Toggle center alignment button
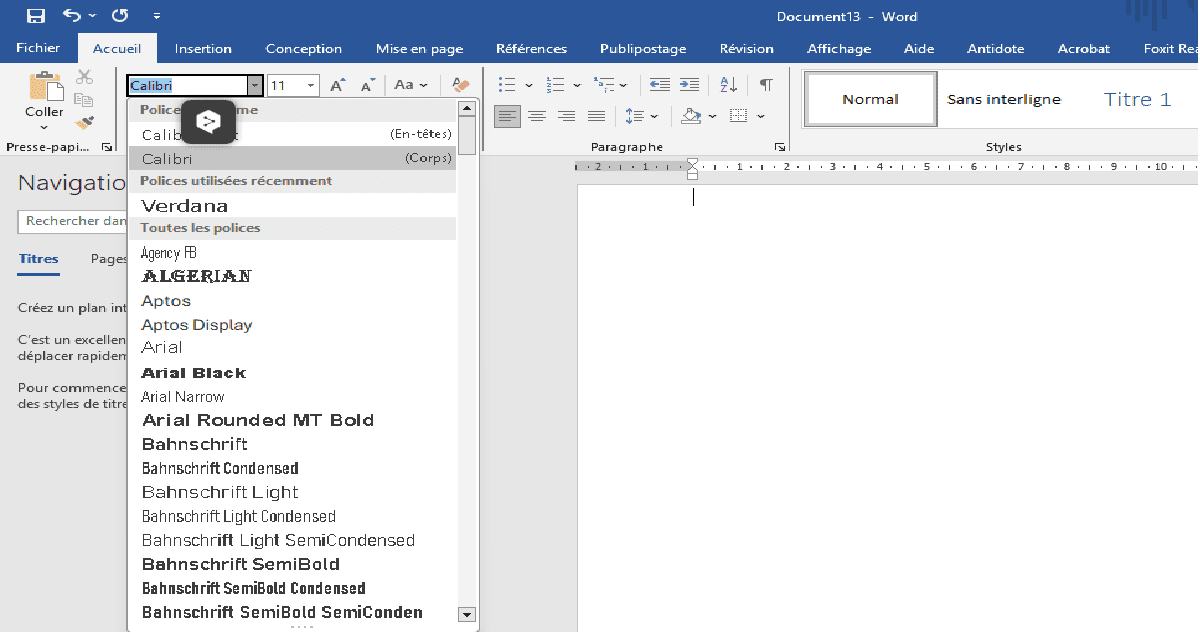1200x632 pixels. tap(537, 116)
